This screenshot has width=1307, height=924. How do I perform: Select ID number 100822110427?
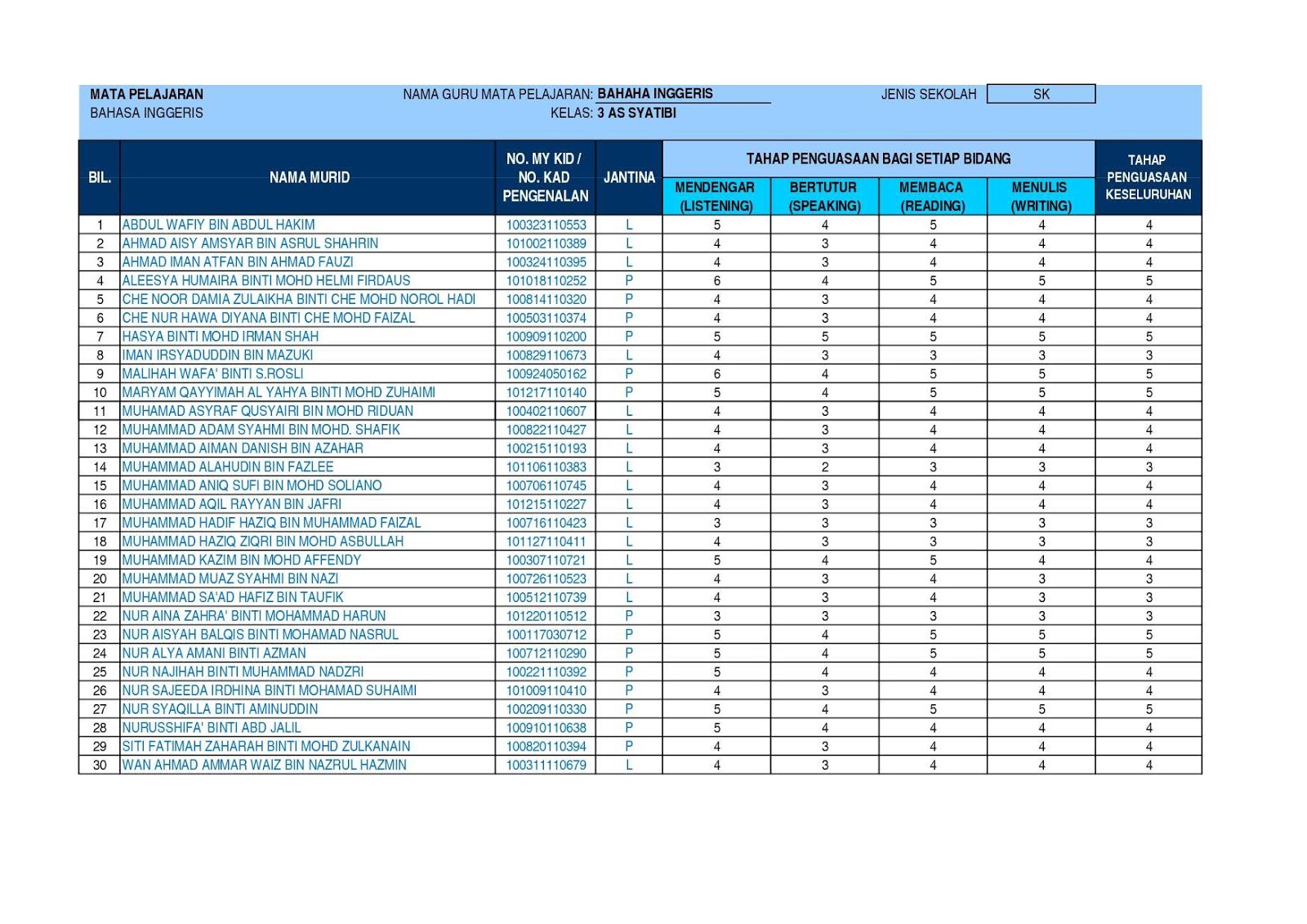(546, 430)
